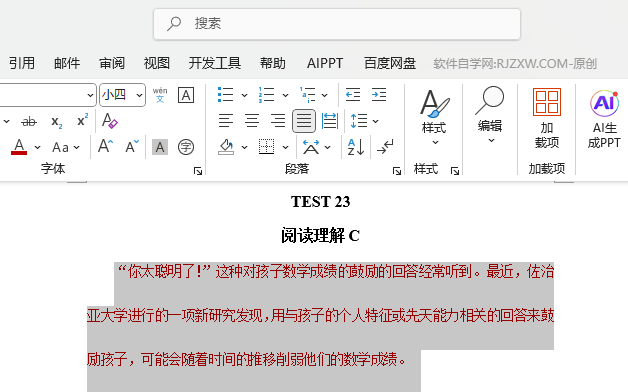628x392 pixels.
Task: Open Paragraph dialog launcher
Action: coord(397,171)
